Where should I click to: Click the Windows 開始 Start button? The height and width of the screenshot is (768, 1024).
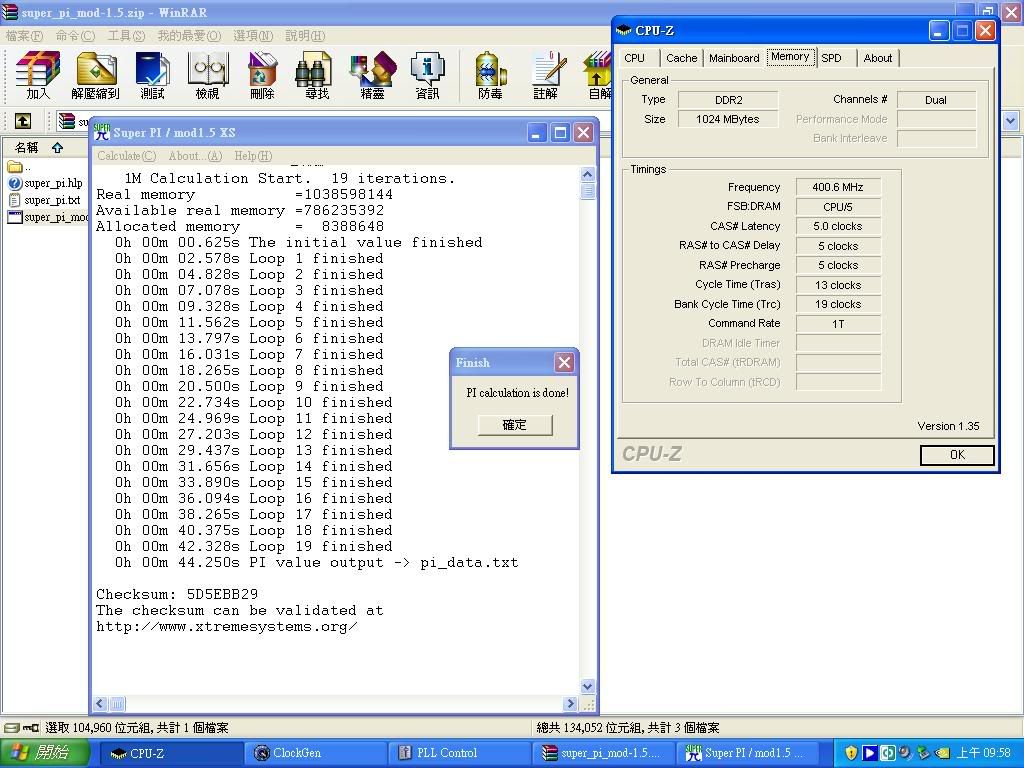43,753
